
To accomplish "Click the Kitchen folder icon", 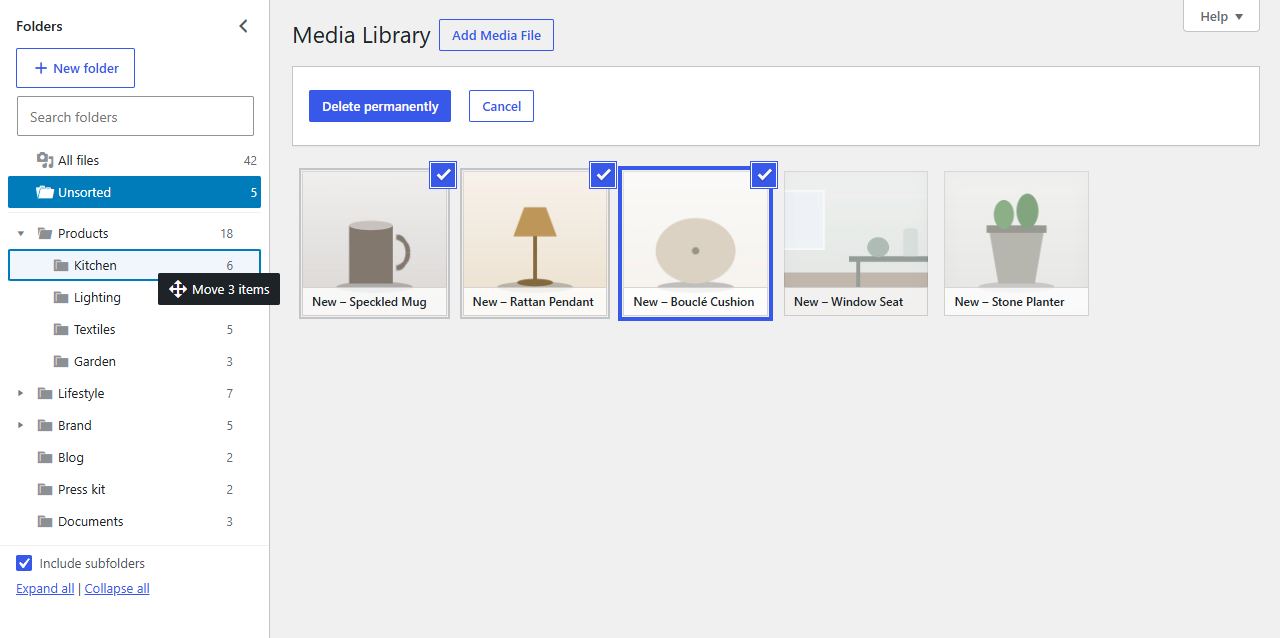I will point(61,265).
